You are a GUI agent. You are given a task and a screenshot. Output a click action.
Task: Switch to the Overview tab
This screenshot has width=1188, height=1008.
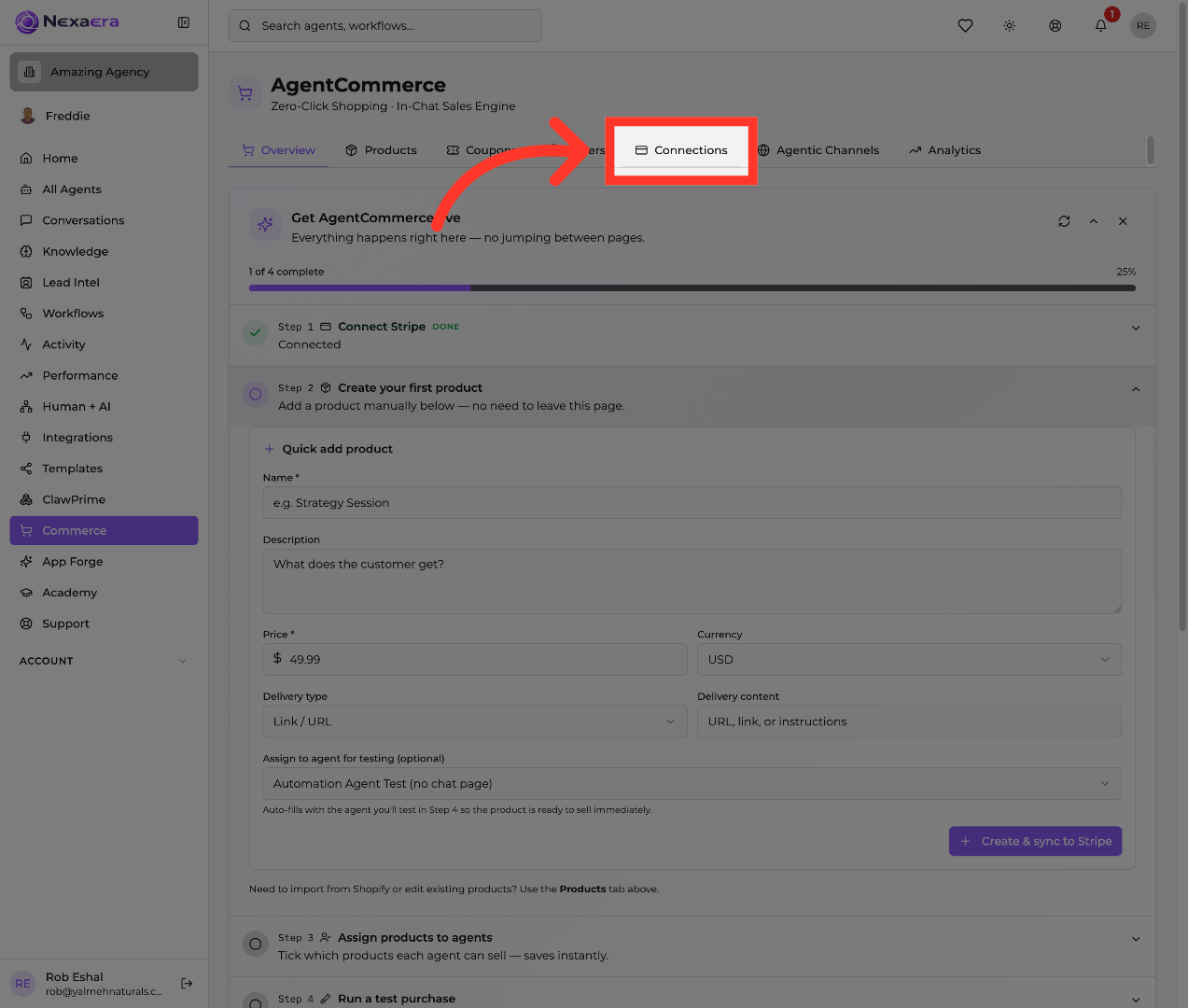point(278,150)
